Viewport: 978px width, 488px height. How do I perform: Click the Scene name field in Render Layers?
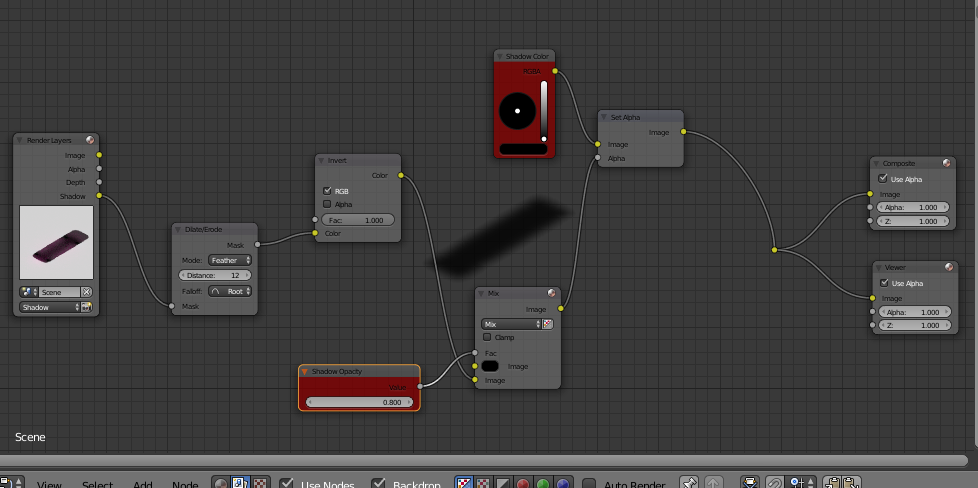coord(60,291)
